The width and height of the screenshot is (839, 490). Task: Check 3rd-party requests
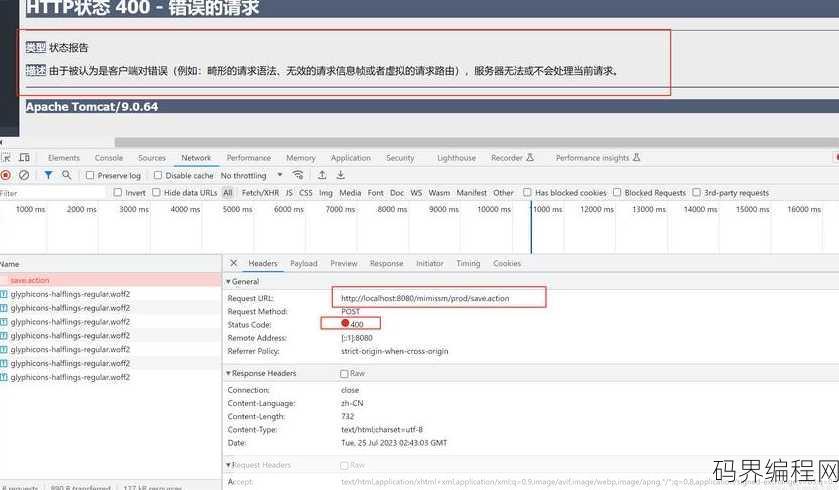697,193
